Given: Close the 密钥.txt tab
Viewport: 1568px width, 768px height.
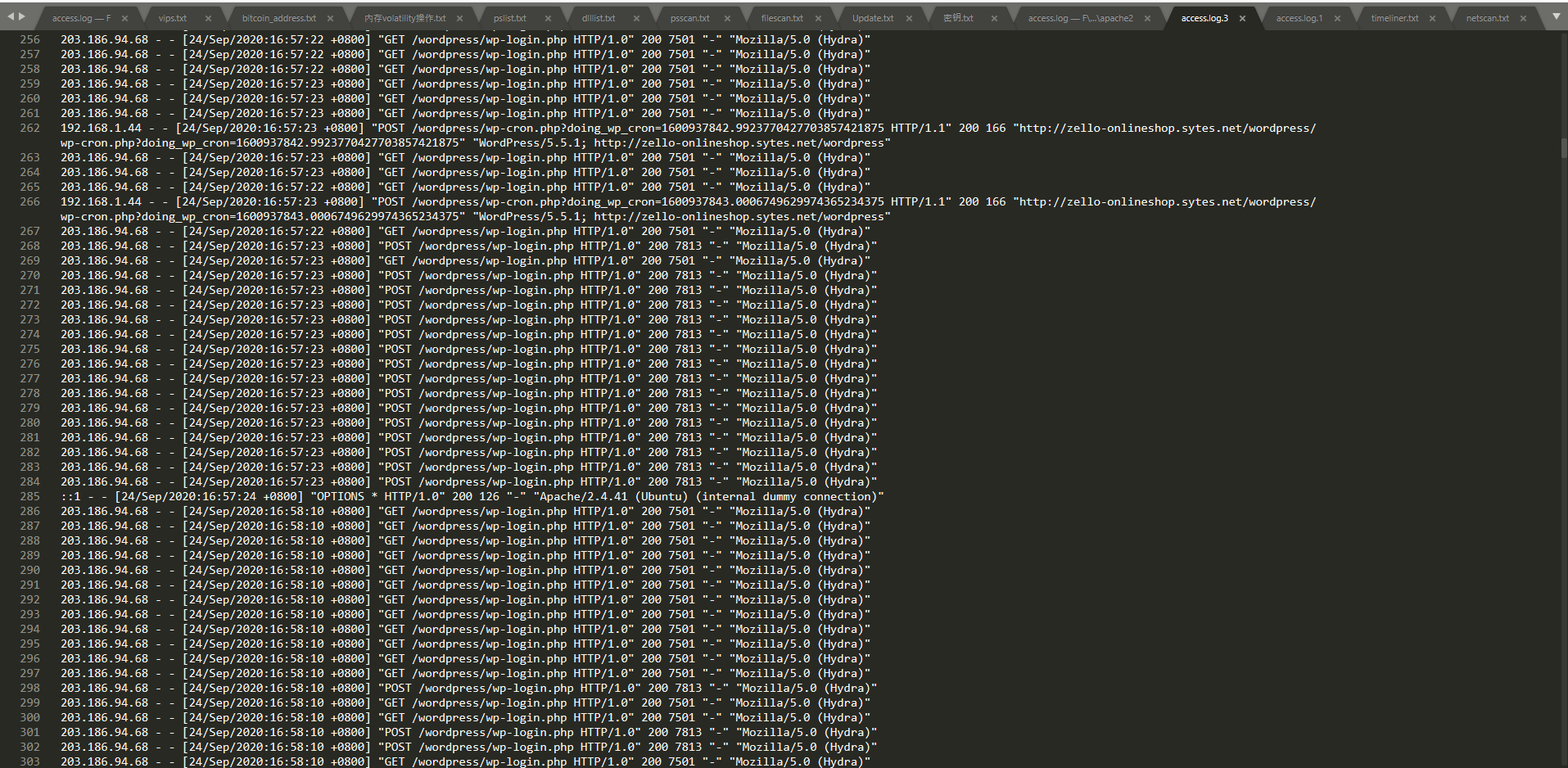Looking at the screenshot, I should 994,18.
